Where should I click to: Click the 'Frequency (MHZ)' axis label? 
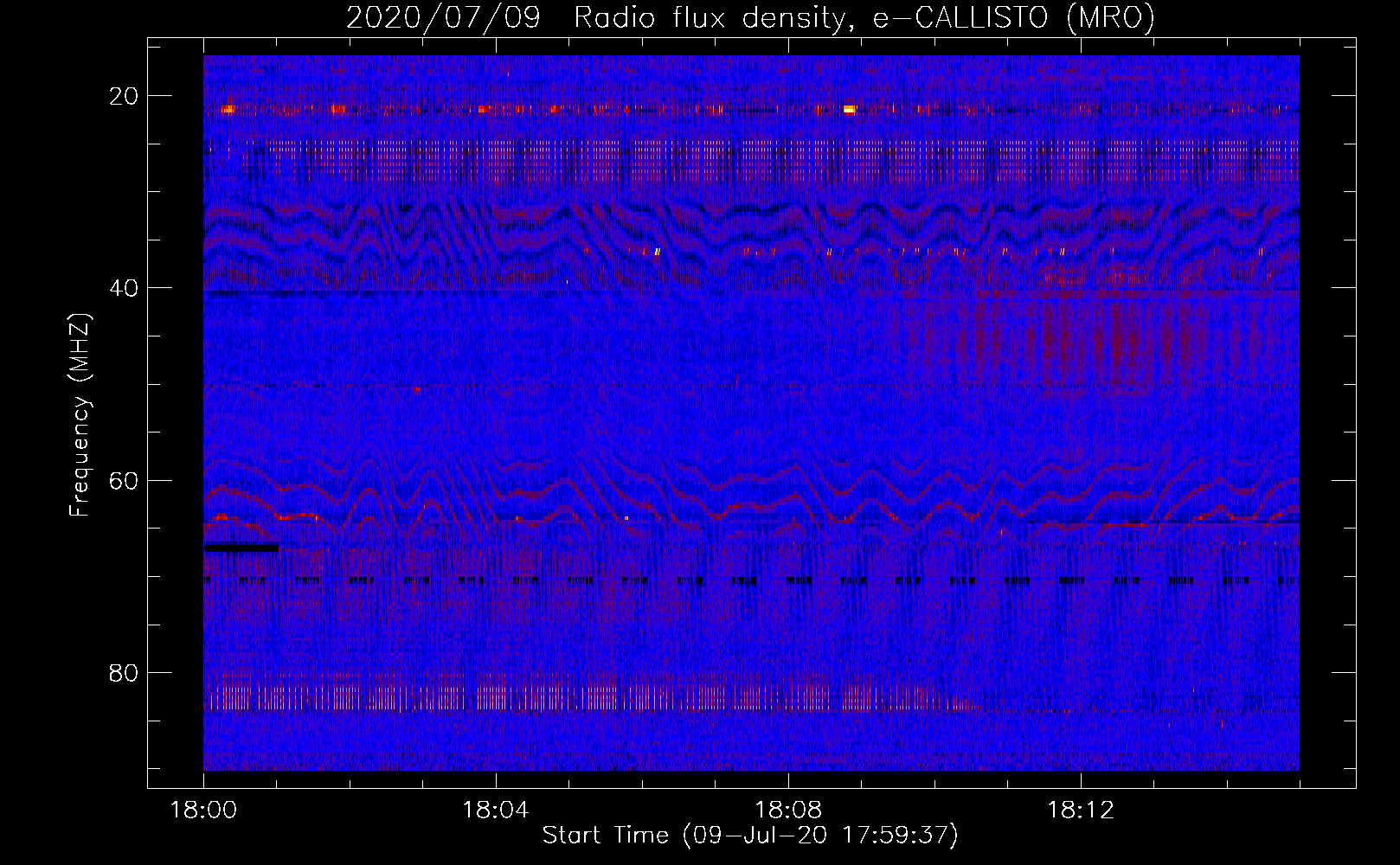pyautogui.click(x=80, y=416)
